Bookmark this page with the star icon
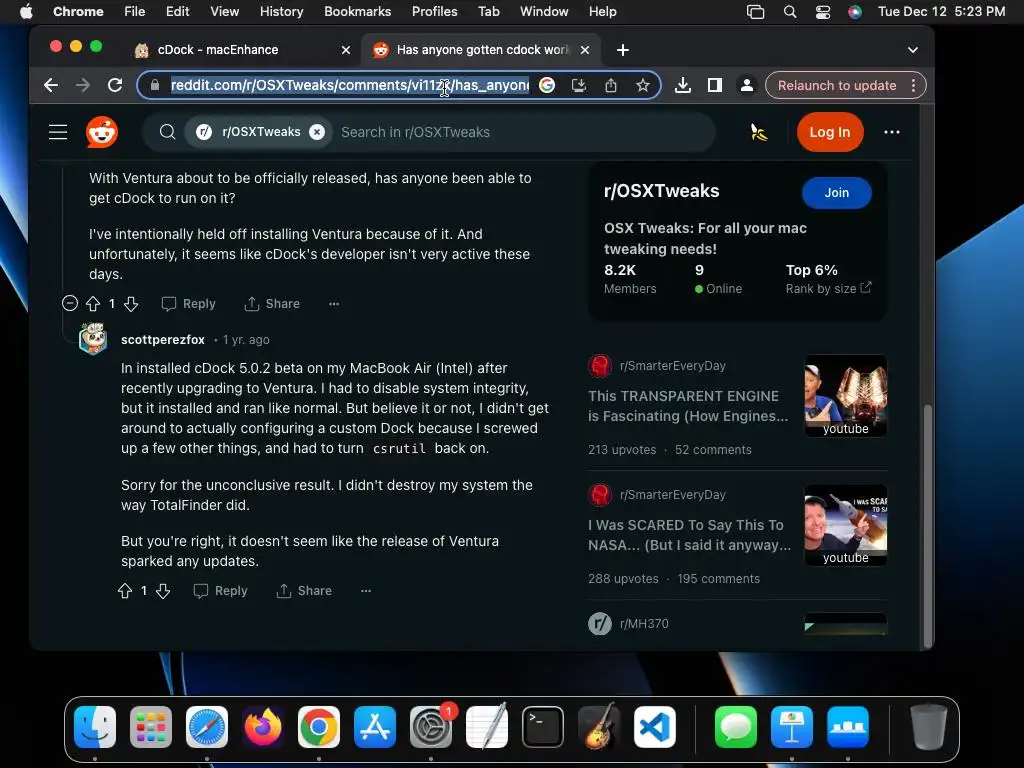Viewport: 1024px width, 768px height. (x=643, y=85)
